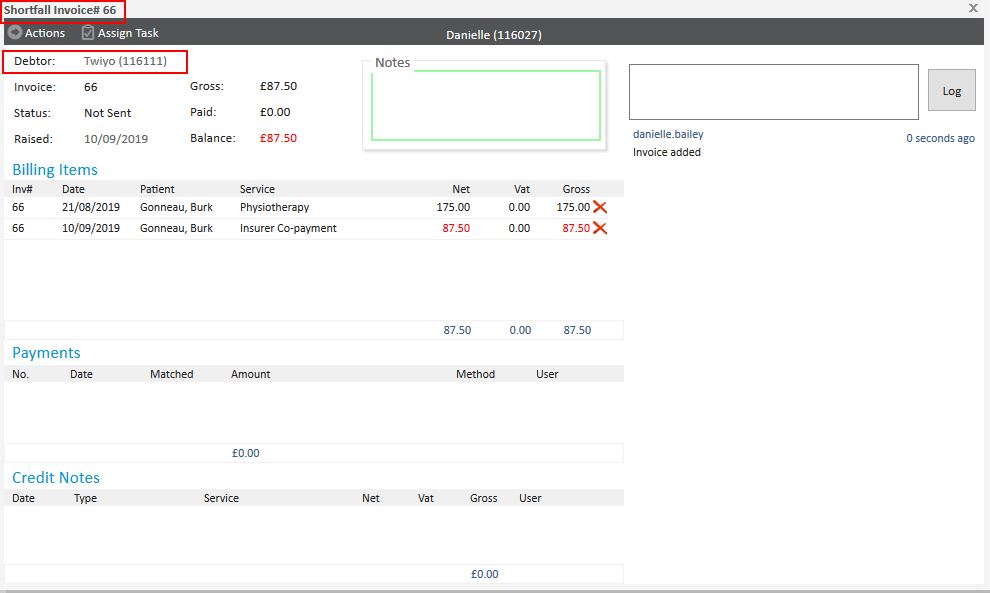Open the Actions menu arrow icon
Viewport: 990px width, 593px height.
14,33
